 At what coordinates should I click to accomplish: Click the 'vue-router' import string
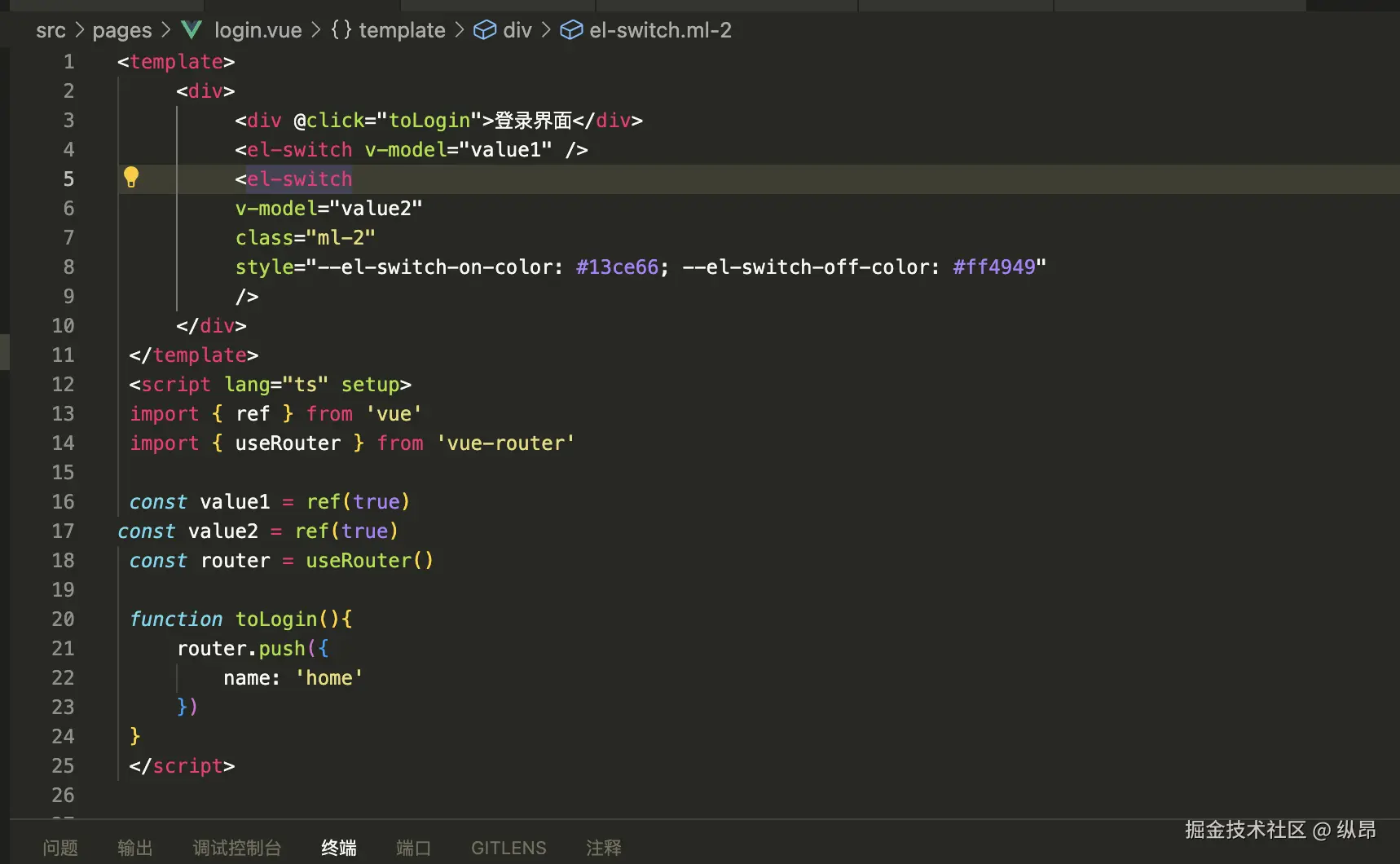tap(506, 443)
